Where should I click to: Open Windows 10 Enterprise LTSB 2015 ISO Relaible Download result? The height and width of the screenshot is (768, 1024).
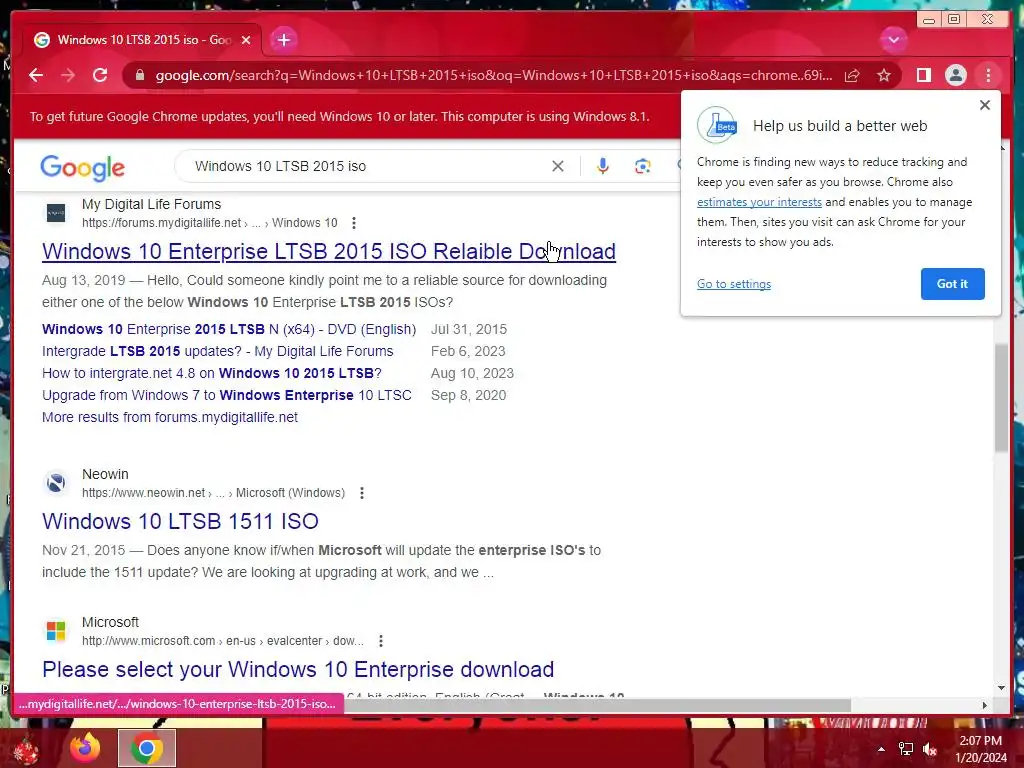(328, 251)
